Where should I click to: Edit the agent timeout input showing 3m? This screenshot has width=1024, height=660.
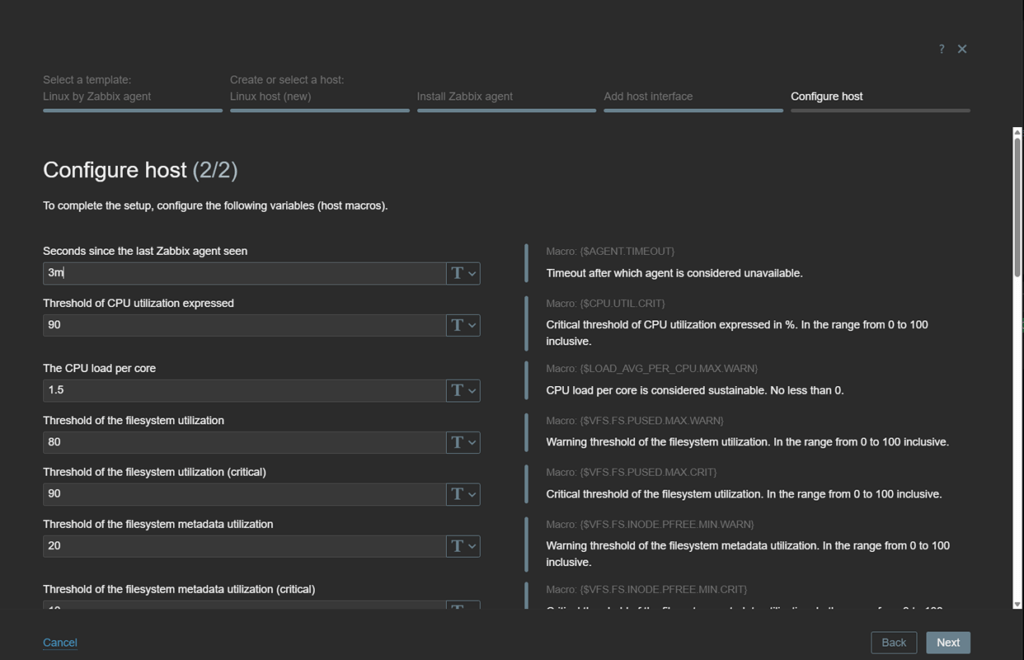pos(240,273)
